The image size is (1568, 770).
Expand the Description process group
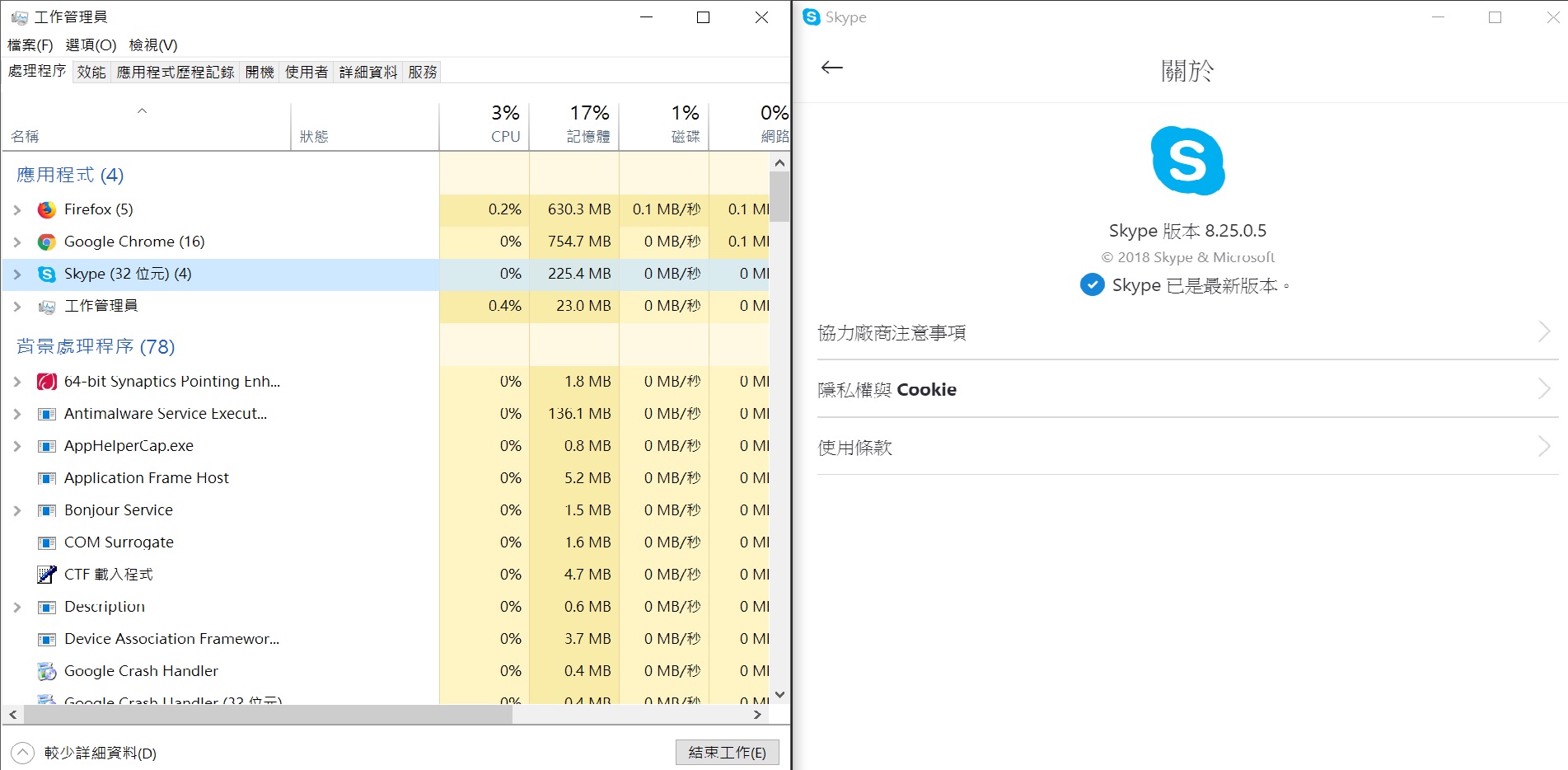17,607
